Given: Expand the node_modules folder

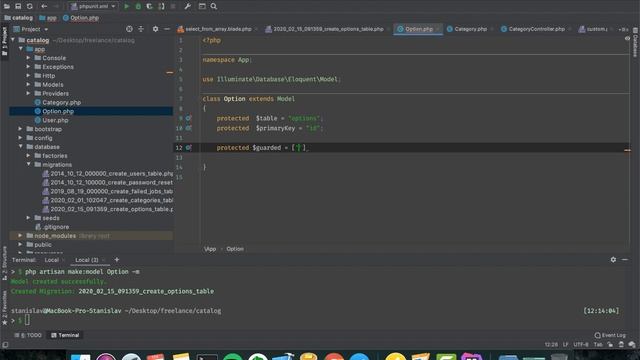Looking at the screenshot, I should coord(20,236).
